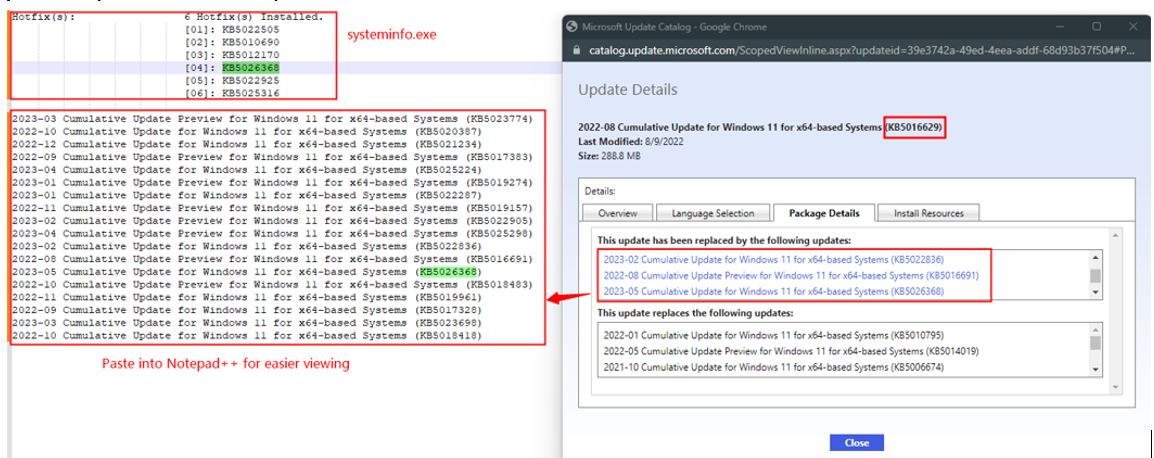This screenshot has height=458, width=1154.
Task: Click hotfix [02]: KB5010690 in Notepad++
Action: 233,42
